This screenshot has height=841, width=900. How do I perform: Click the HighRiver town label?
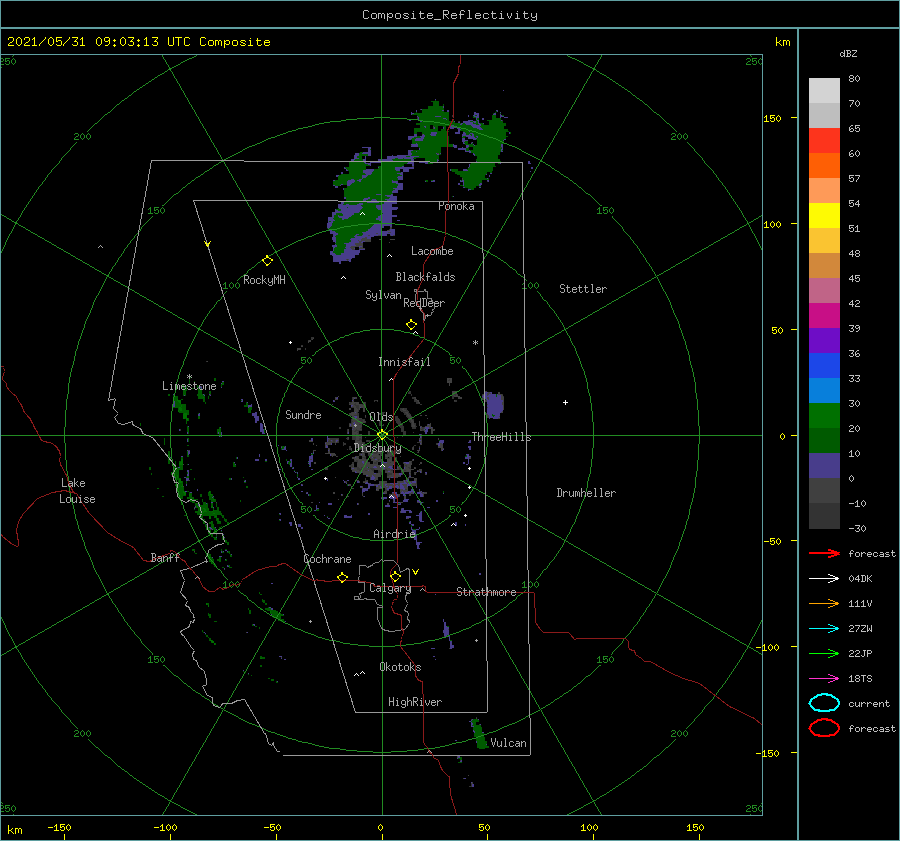[x=415, y=702]
